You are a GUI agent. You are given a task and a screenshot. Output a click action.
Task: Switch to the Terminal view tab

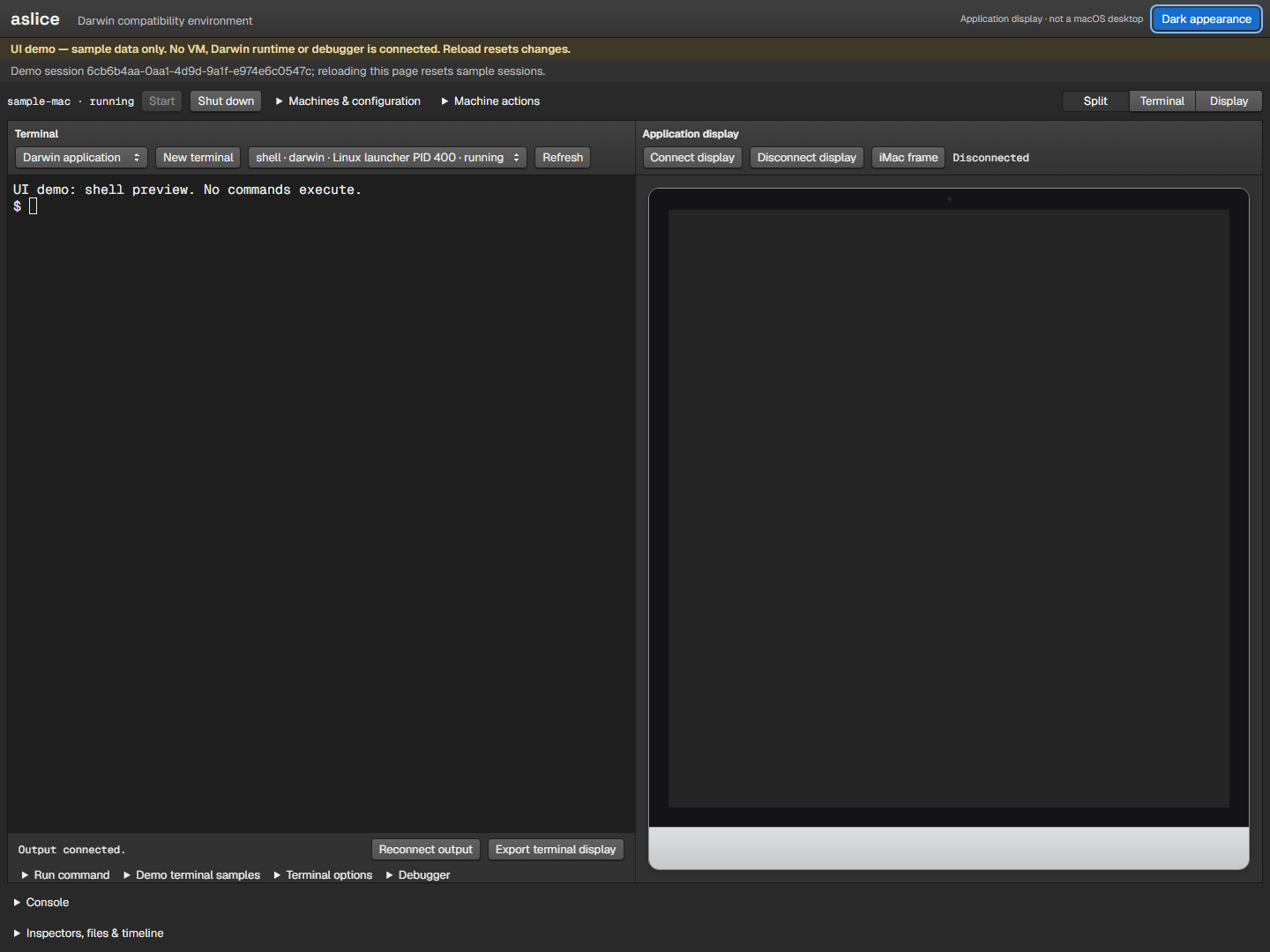click(x=1162, y=101)
